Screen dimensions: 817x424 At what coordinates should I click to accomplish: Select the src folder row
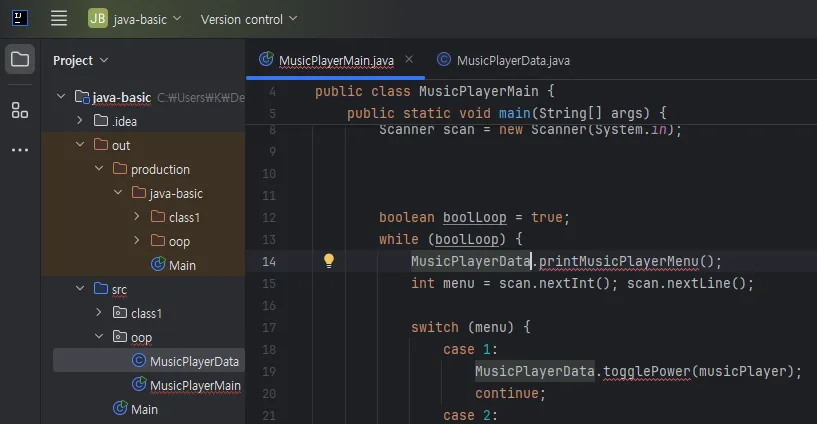(143, 289)
